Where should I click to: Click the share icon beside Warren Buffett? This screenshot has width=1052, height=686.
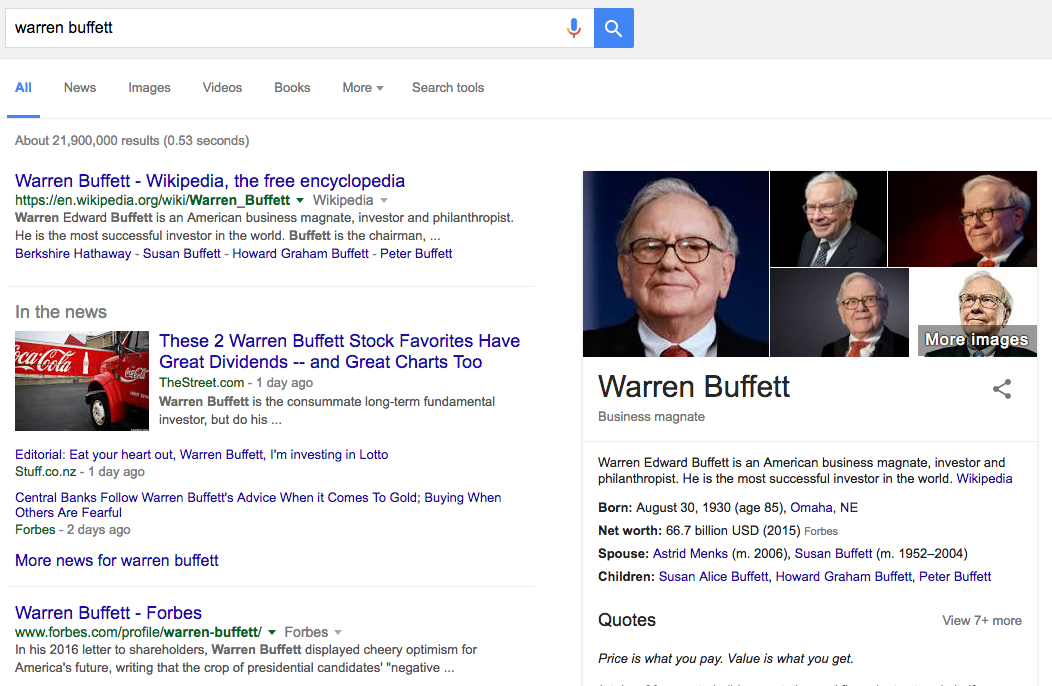coord(1002,389)
